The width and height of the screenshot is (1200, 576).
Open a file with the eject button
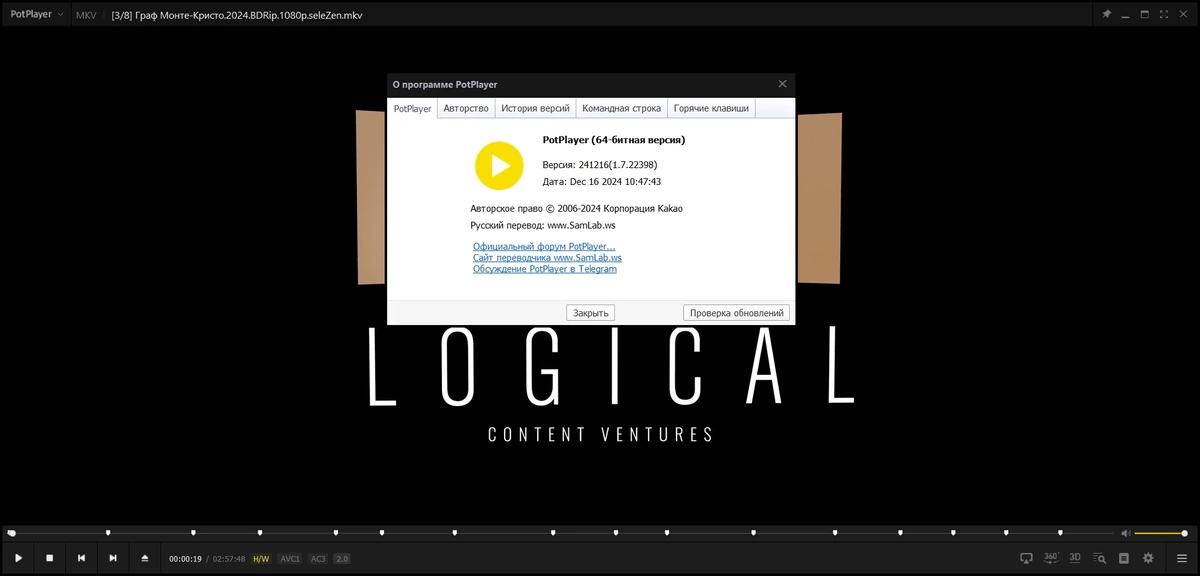pos(145,558)
